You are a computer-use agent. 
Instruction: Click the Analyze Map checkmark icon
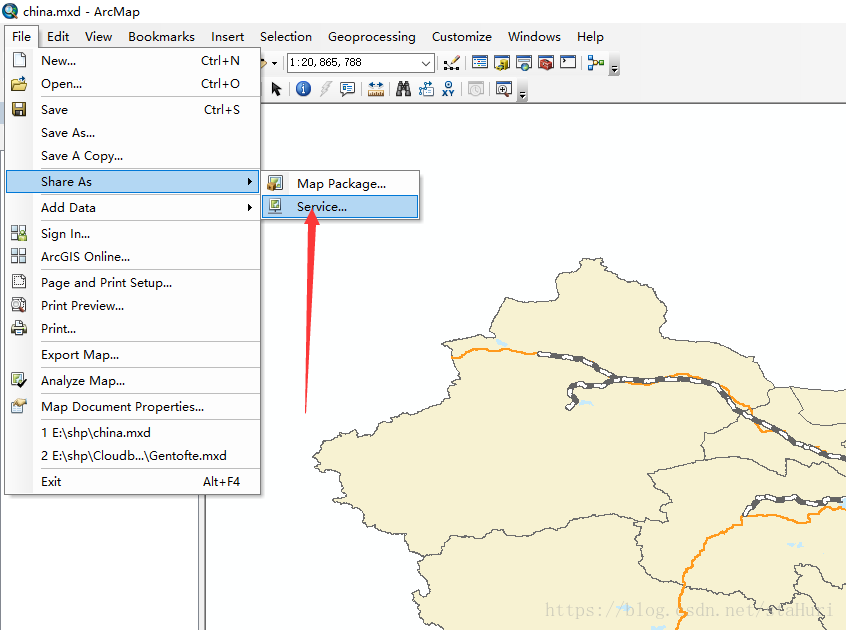pyautogui.click(x=19, y=380)
